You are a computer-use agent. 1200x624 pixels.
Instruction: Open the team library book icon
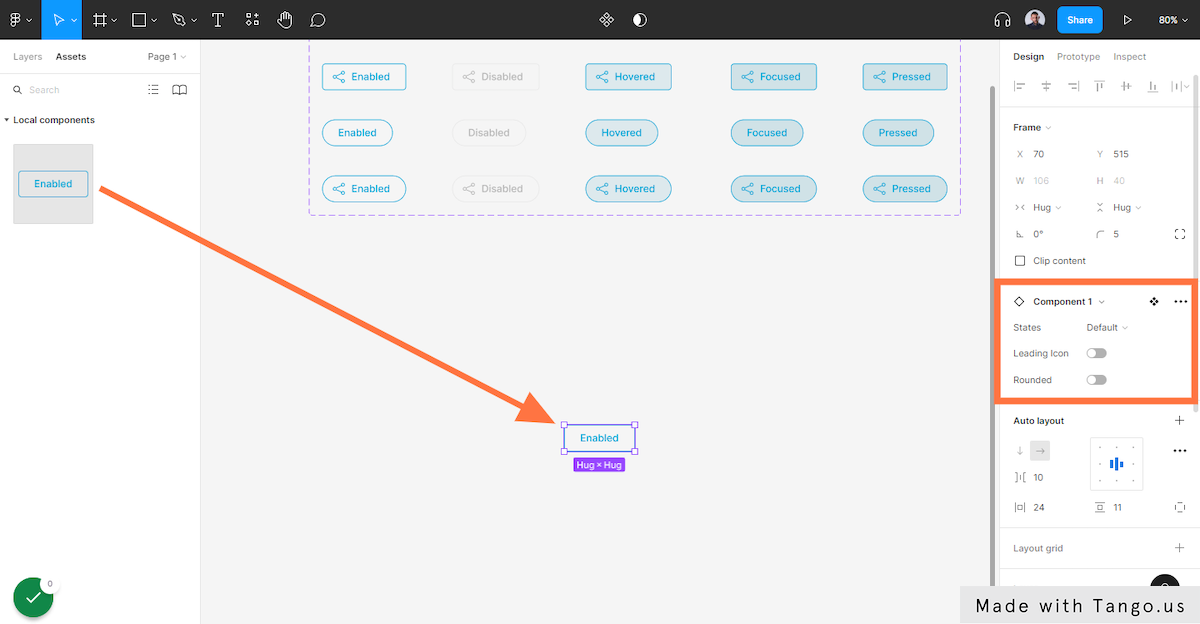pyautogui.click(x=180, y=90)
